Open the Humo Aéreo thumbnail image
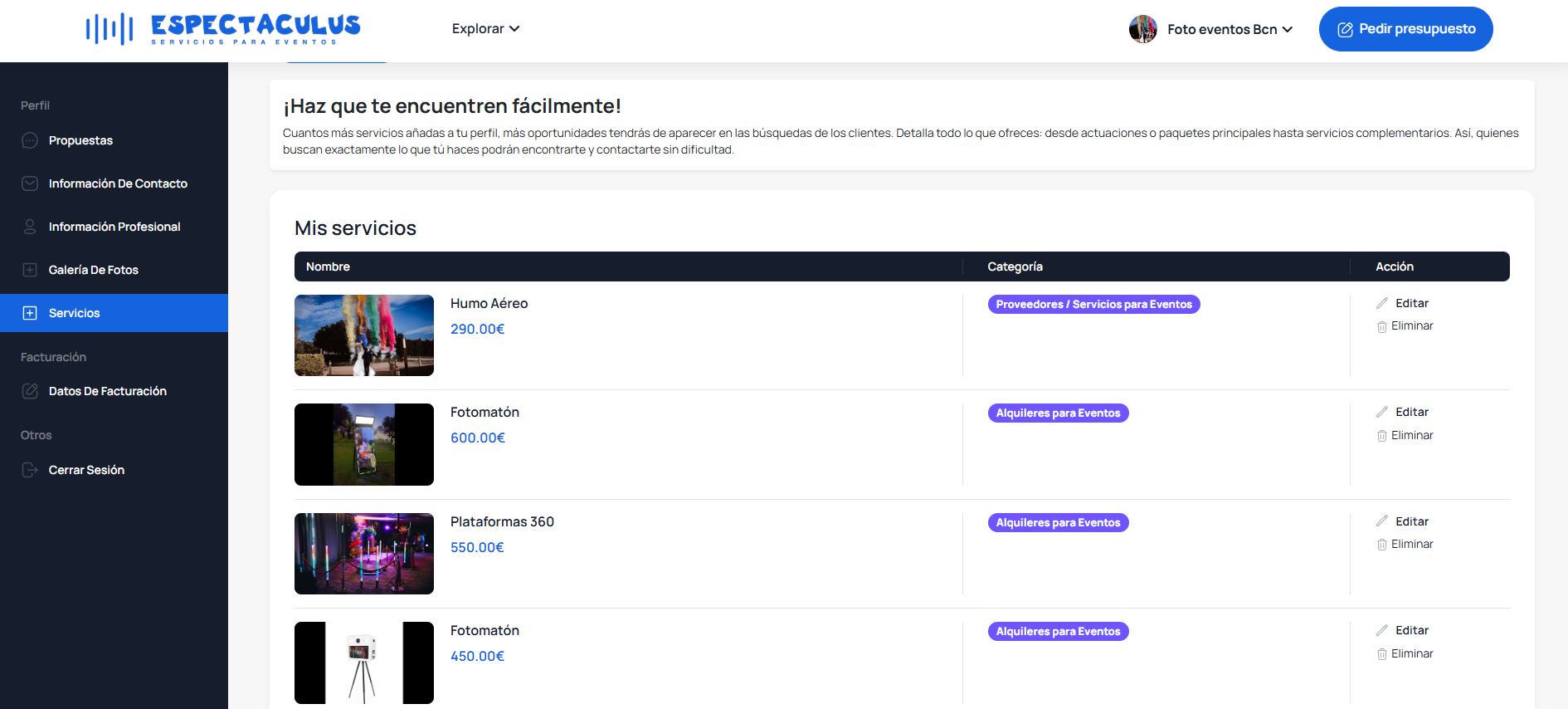This screenshot has width=1568, height=709. pyautogui.click(x=364, y=335)
